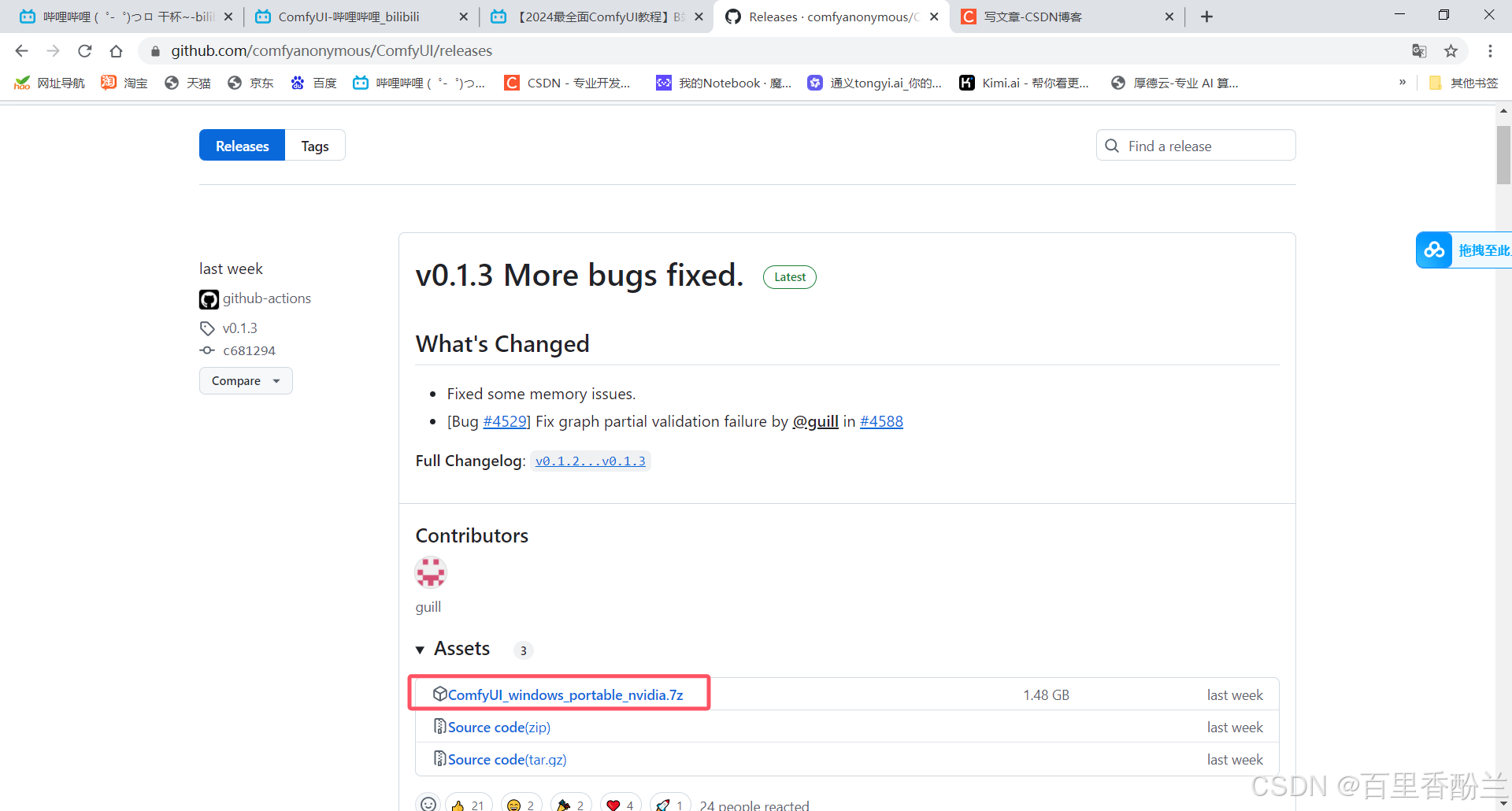Open the github-actions author link
Screen dimensions: 1512x811
[267, 298]
